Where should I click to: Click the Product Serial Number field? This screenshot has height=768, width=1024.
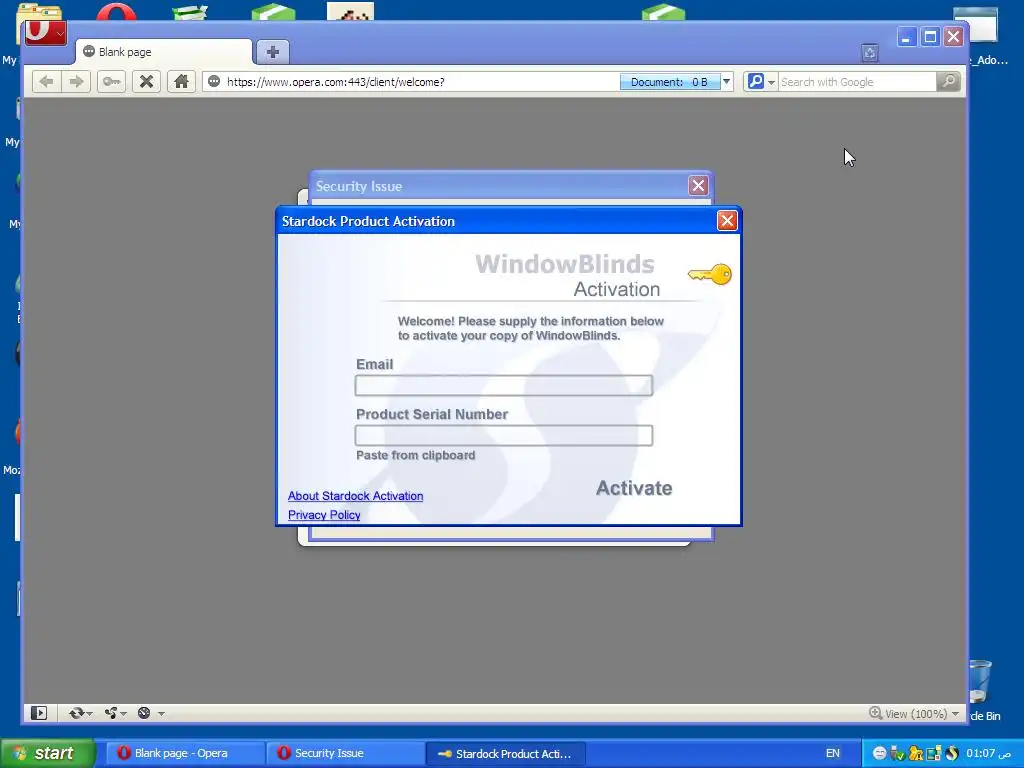pyautogui.click(x=504, y=436)
